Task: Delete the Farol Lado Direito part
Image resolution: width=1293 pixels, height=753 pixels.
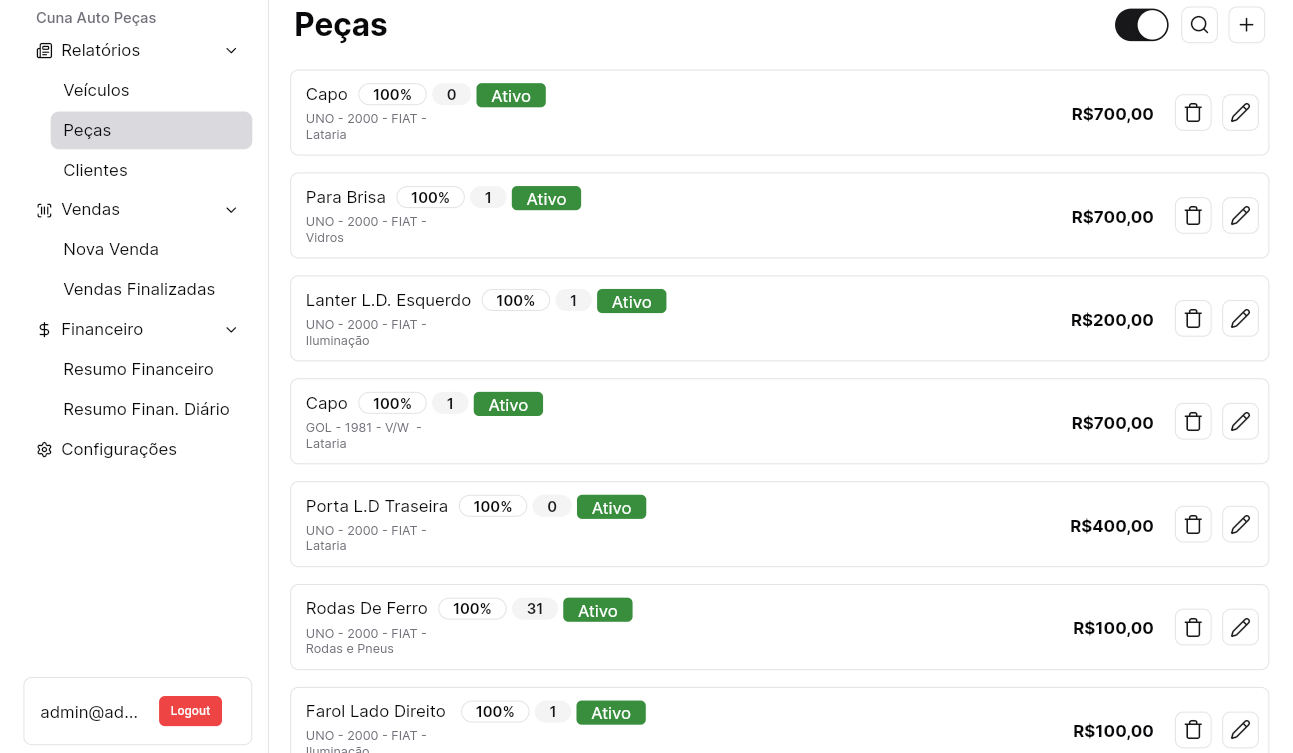Action: [x=1192, y=730]
